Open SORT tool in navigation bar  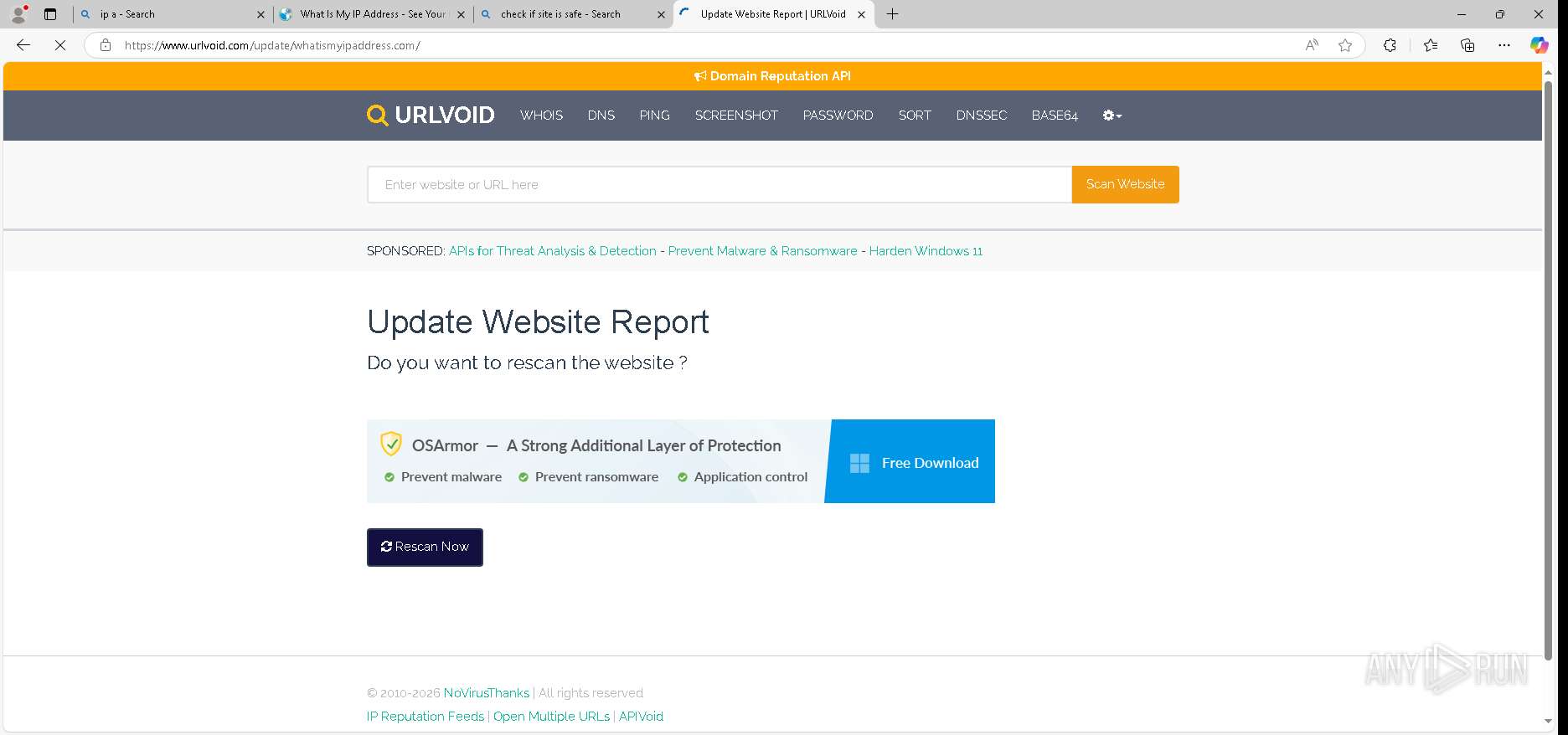click(x=915, y=116)
